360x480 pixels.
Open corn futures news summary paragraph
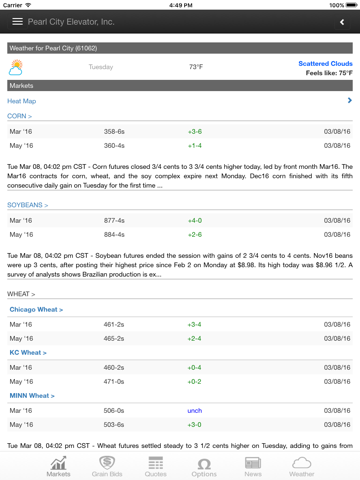pyautogui.click(x=180, y=176)
